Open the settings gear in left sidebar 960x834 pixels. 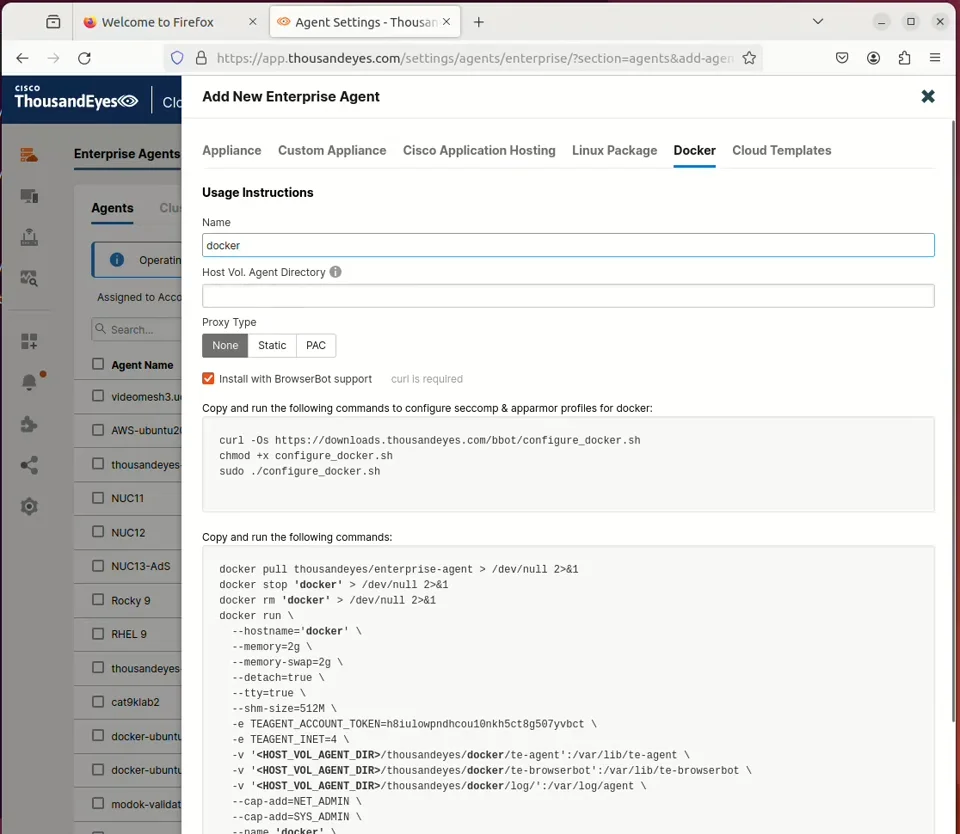coord(29,506)
